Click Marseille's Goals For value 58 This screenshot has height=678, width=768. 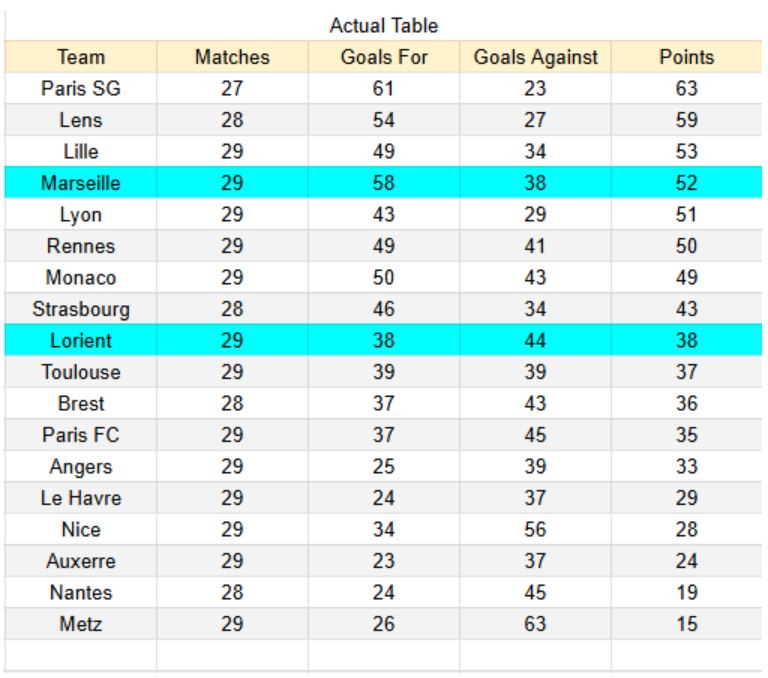pos(383,183)
